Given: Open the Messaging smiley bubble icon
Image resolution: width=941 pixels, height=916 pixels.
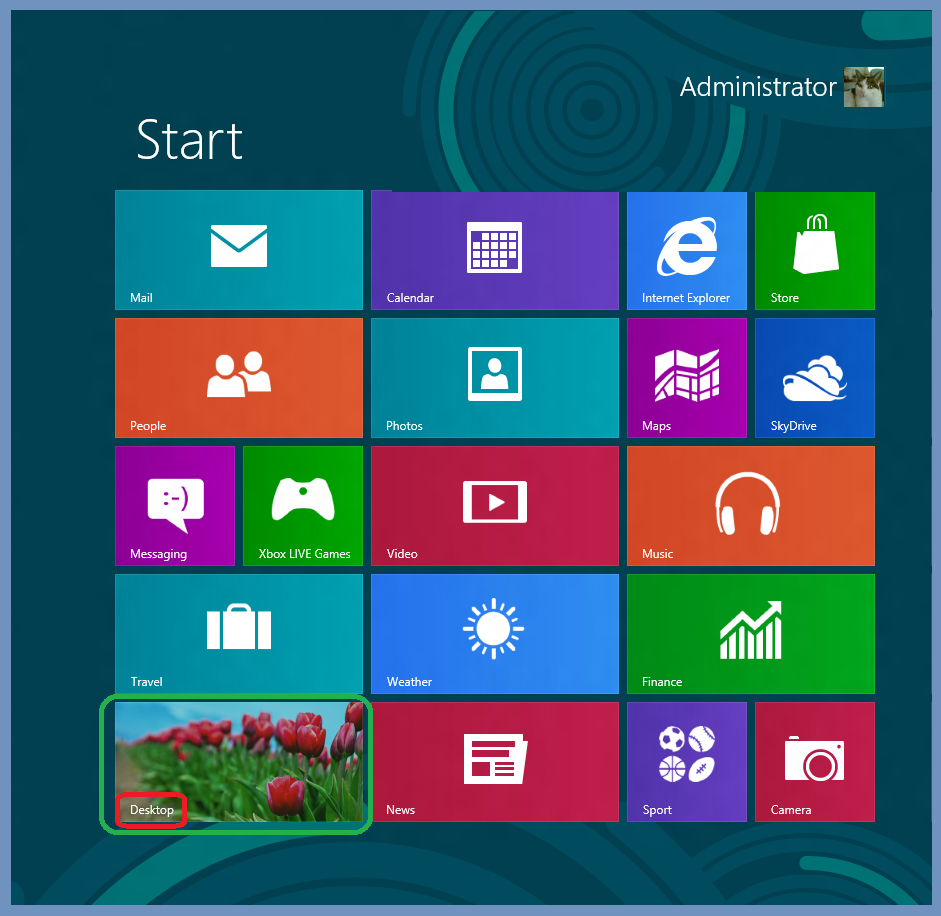Looking at the screenshot, I should point(175,505).
